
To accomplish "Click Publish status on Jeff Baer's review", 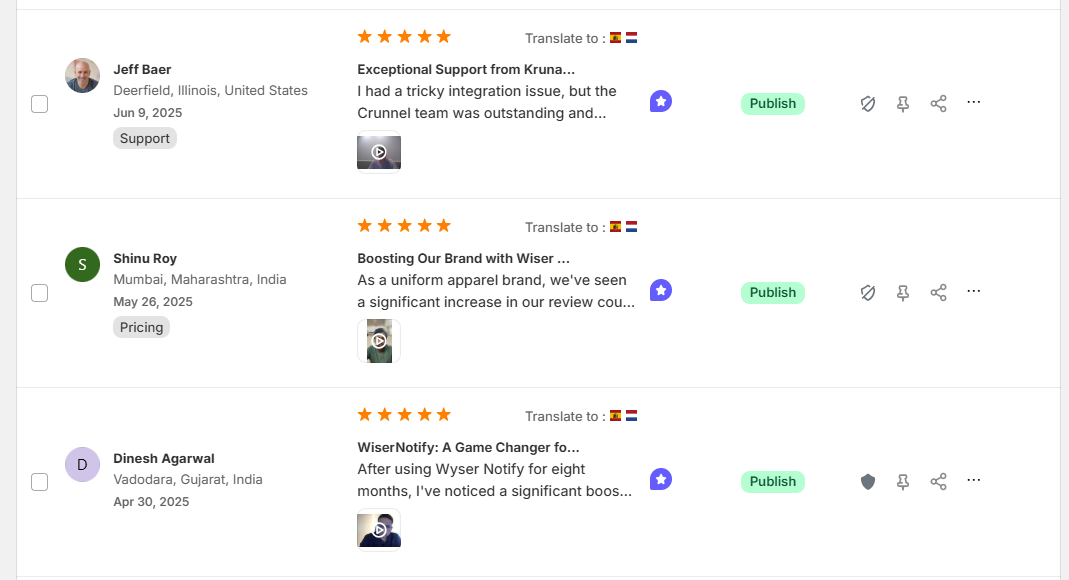I will tap(772, 104).
